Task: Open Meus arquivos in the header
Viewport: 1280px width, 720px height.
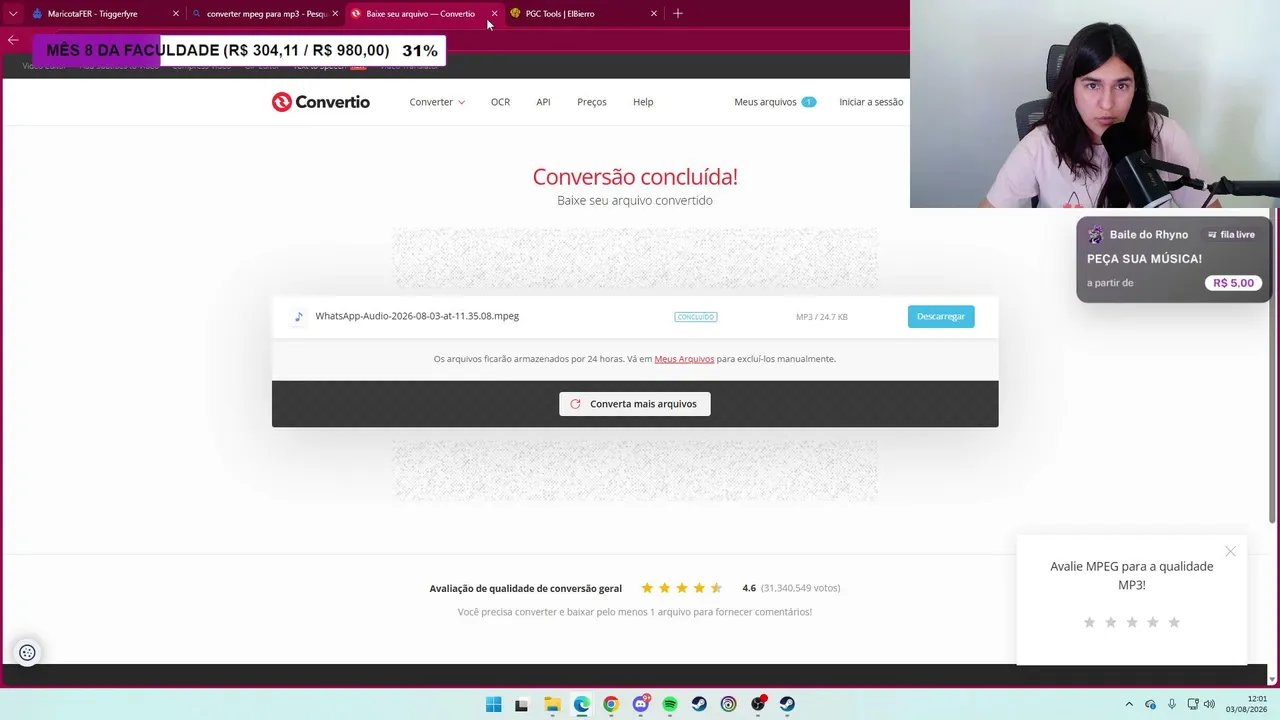Action: 775,102
